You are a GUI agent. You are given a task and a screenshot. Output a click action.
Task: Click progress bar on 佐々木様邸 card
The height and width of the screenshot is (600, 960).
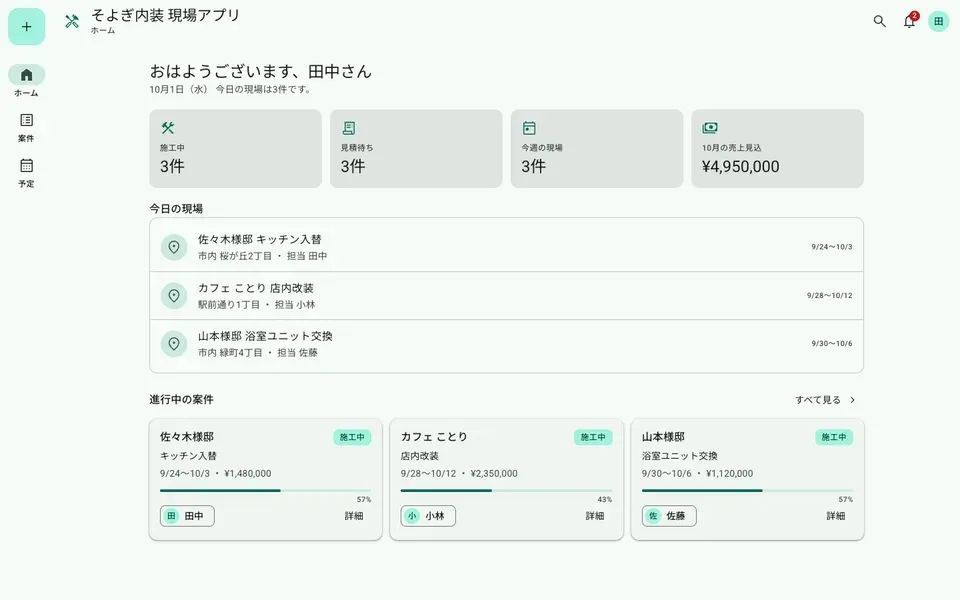coord(265,490)
